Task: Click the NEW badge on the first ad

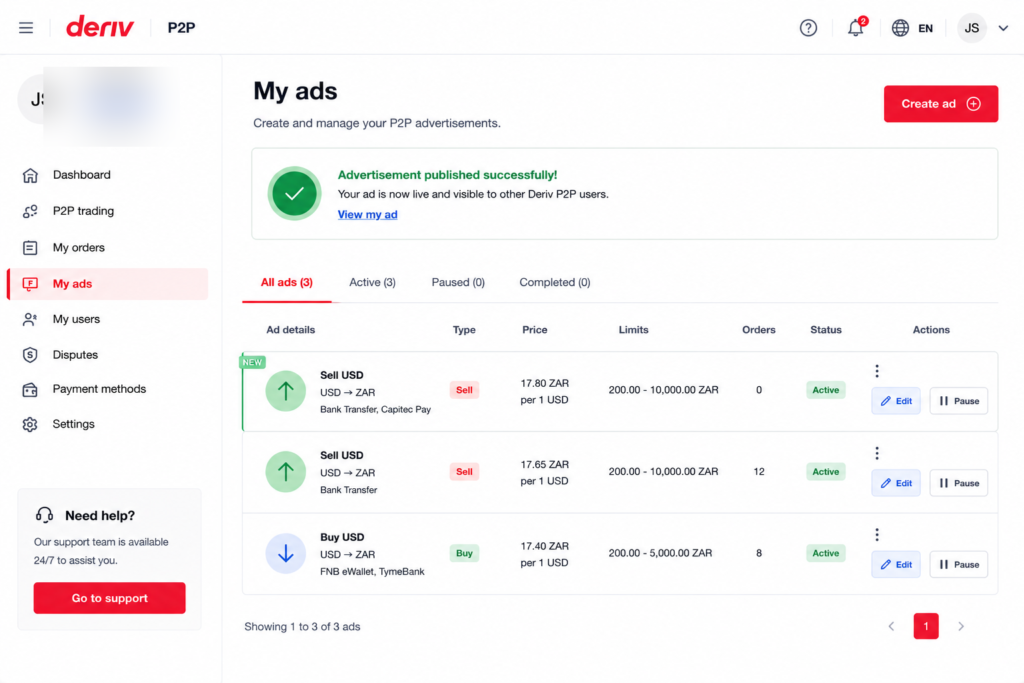Action: (253, 362)
